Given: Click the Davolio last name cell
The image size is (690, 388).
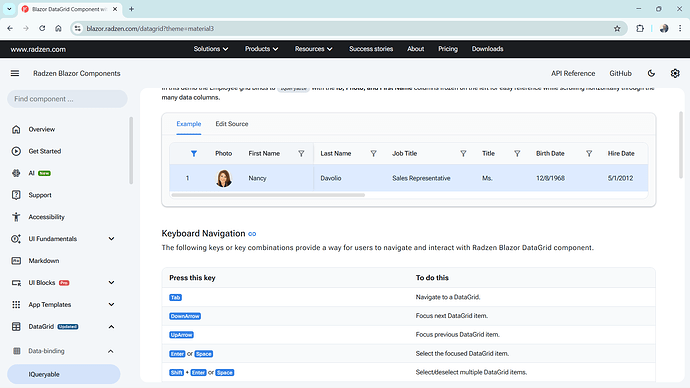Looking at the screenshot, I should tap(331, 178).
